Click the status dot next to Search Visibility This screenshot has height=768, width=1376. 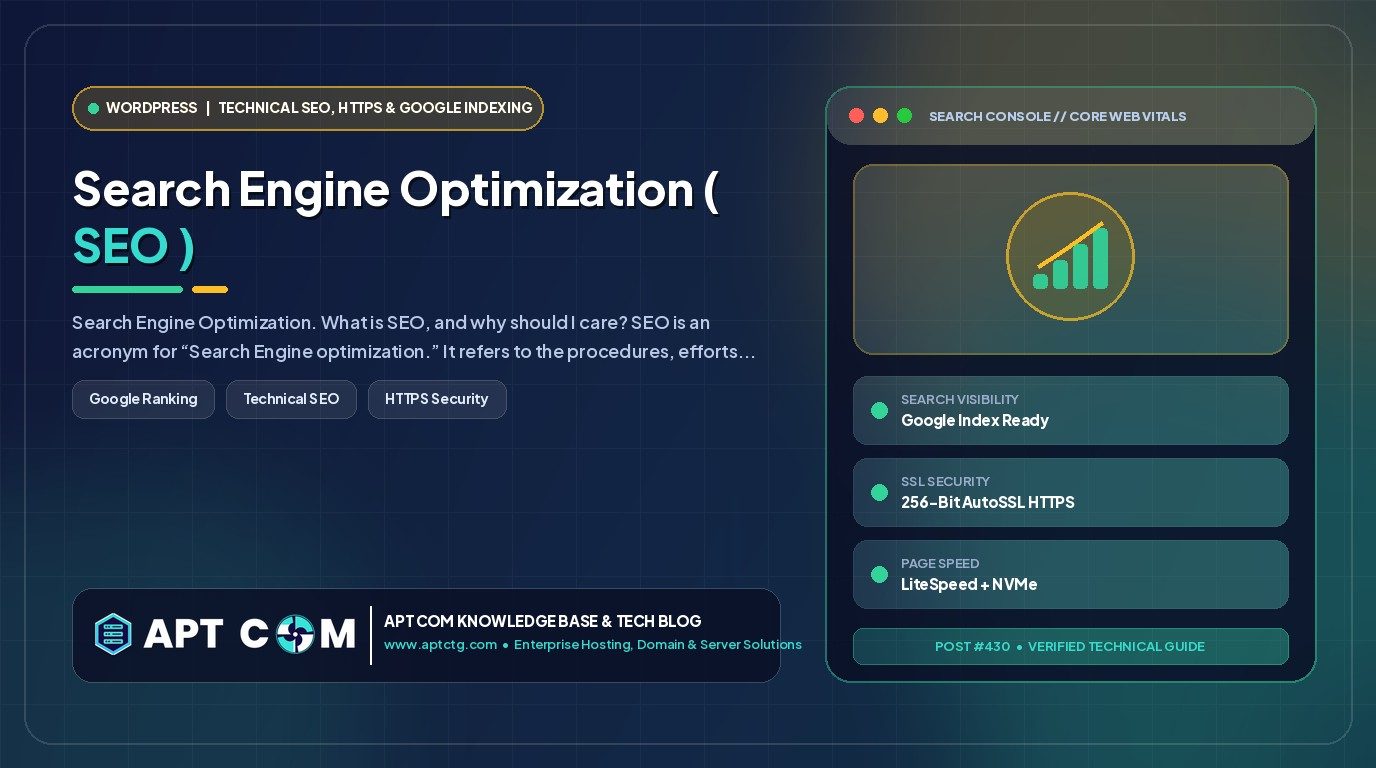(x=879, y=410)
